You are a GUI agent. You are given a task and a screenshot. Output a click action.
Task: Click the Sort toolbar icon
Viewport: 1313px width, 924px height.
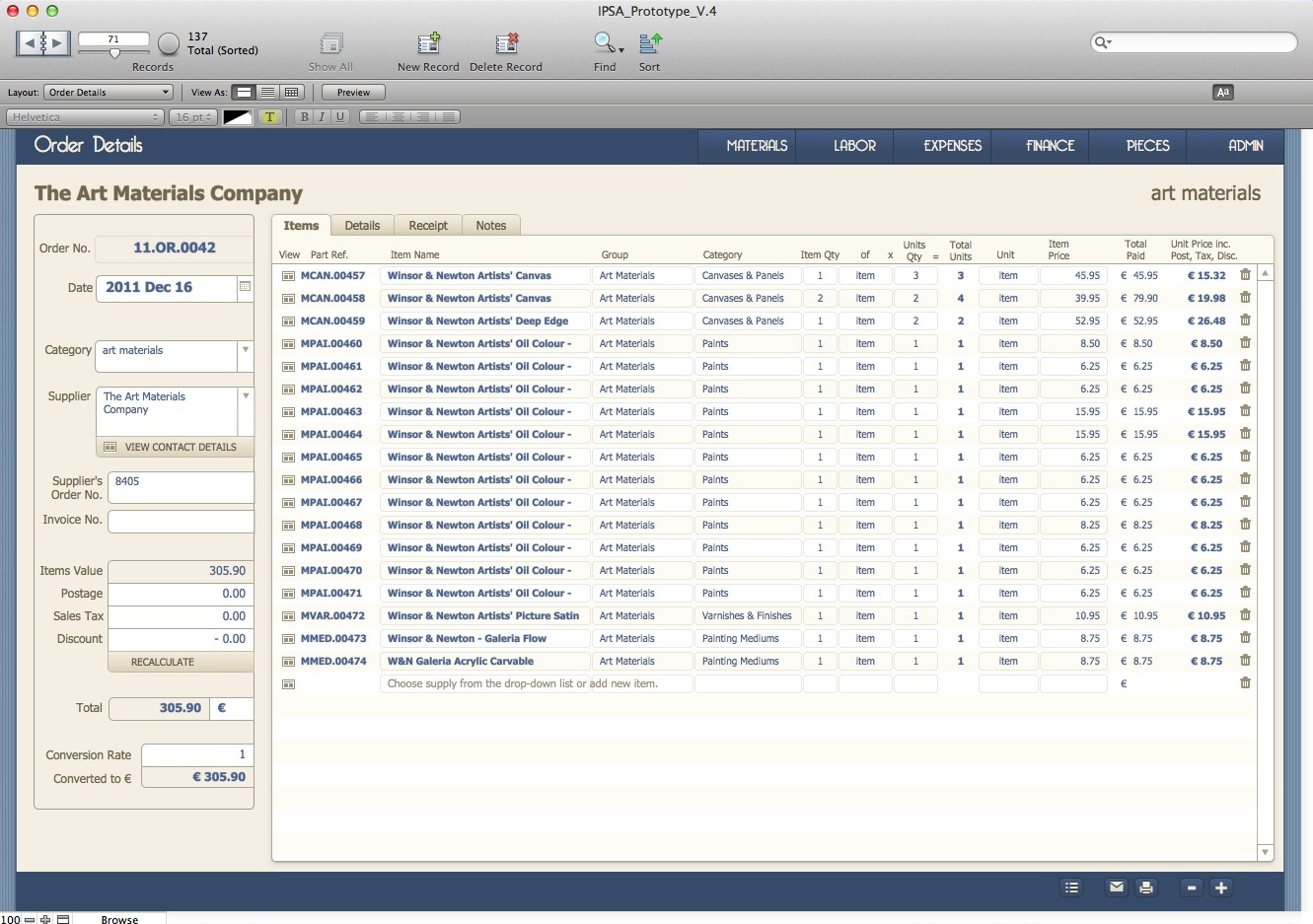point(649,43)
